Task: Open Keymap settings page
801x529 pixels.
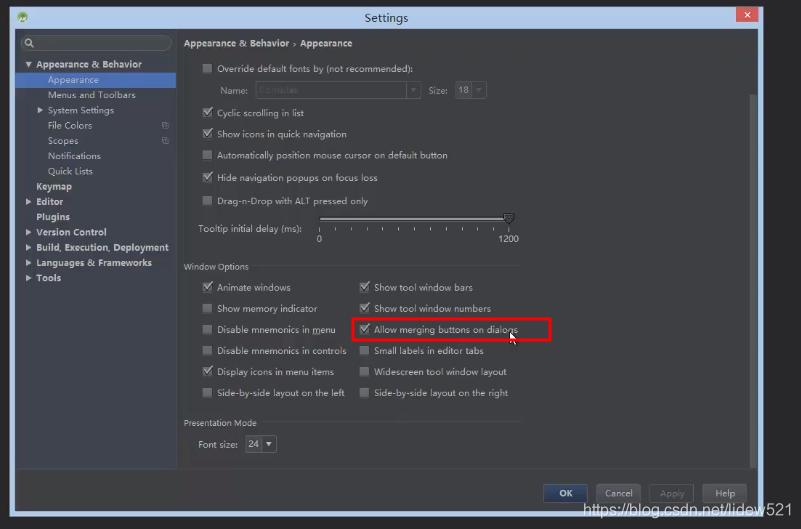Action: 54,186
